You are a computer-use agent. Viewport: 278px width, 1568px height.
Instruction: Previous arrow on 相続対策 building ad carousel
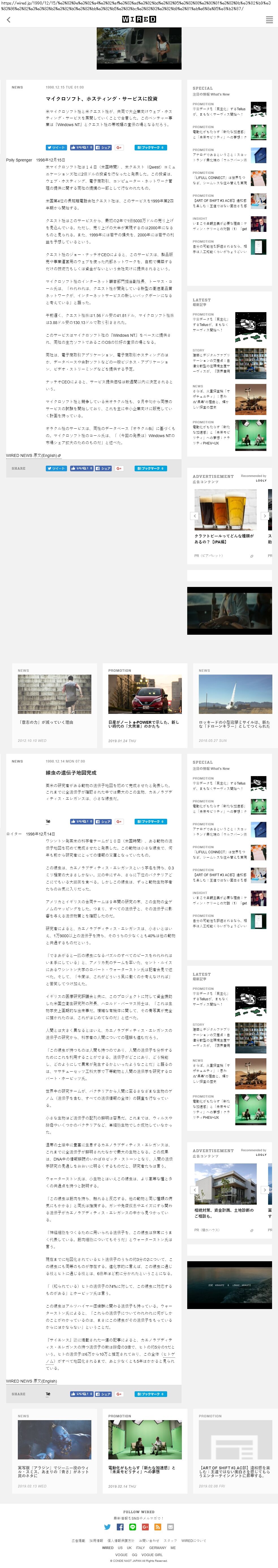[x=195, y=1189]
